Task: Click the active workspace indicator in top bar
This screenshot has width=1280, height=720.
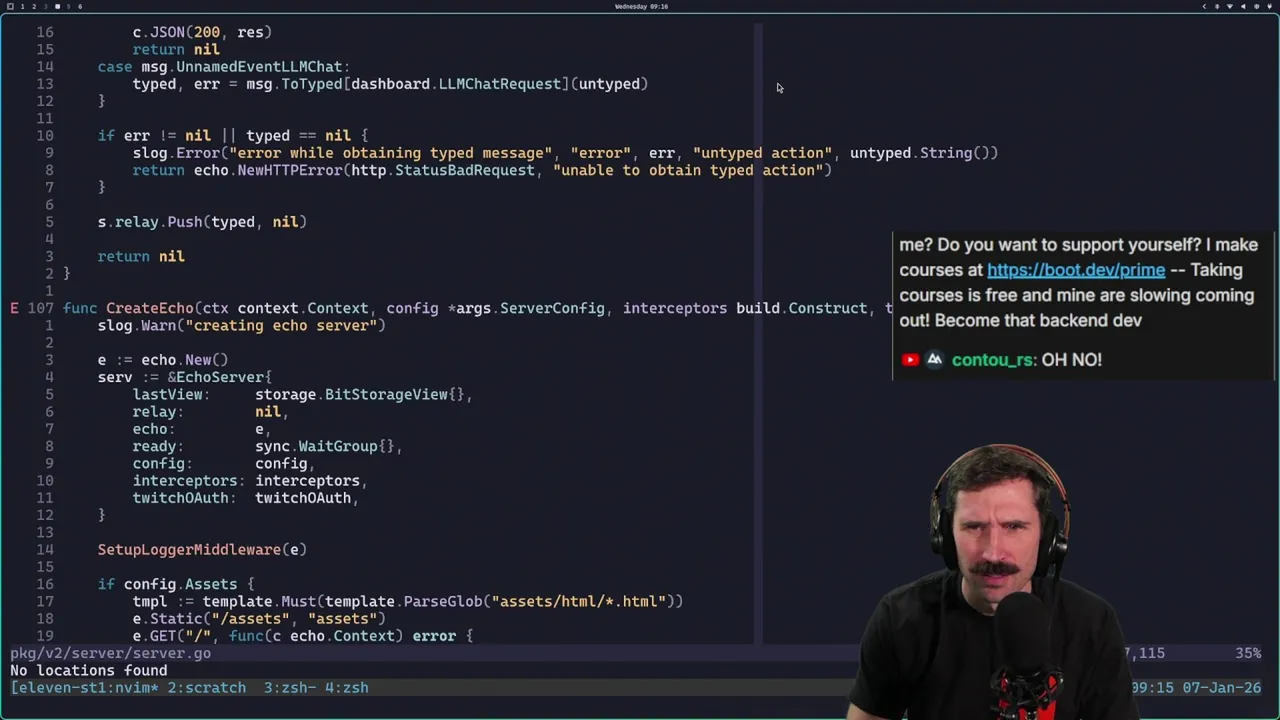Action: [57, 6]
